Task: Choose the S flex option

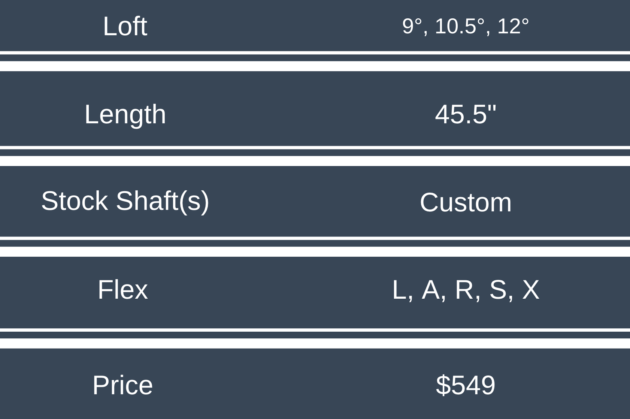Action: tap(497, 290)
